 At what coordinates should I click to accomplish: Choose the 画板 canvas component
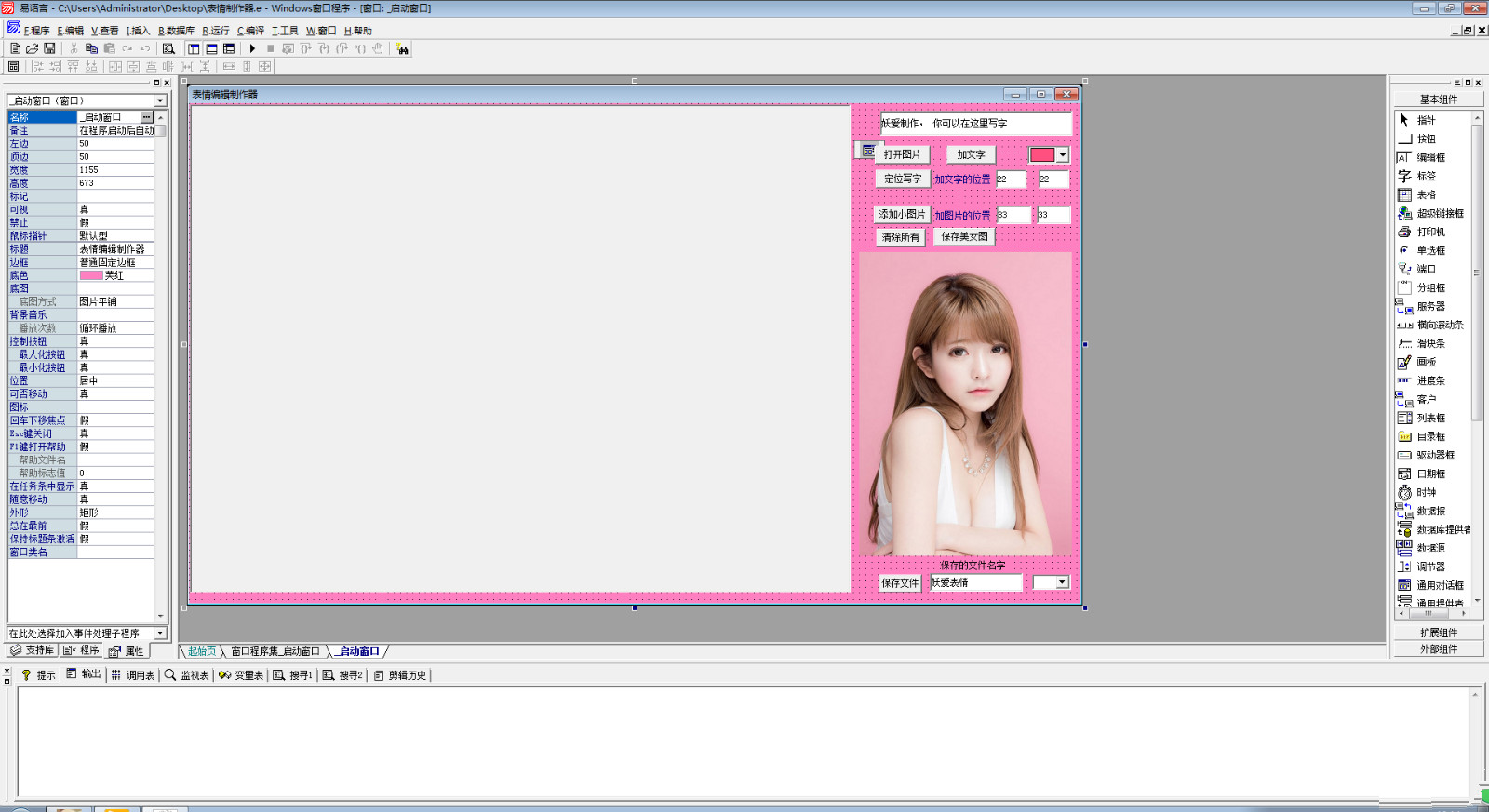1426,362
